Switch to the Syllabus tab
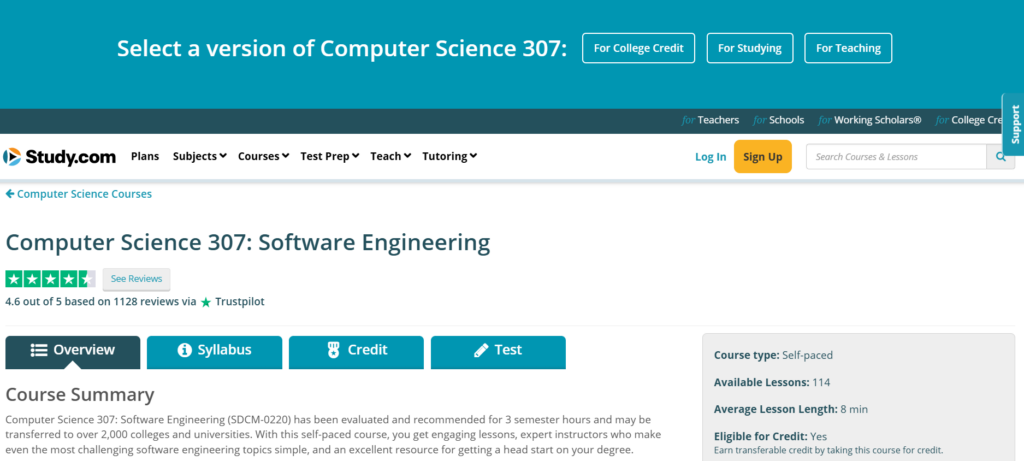 click(214, 351)
